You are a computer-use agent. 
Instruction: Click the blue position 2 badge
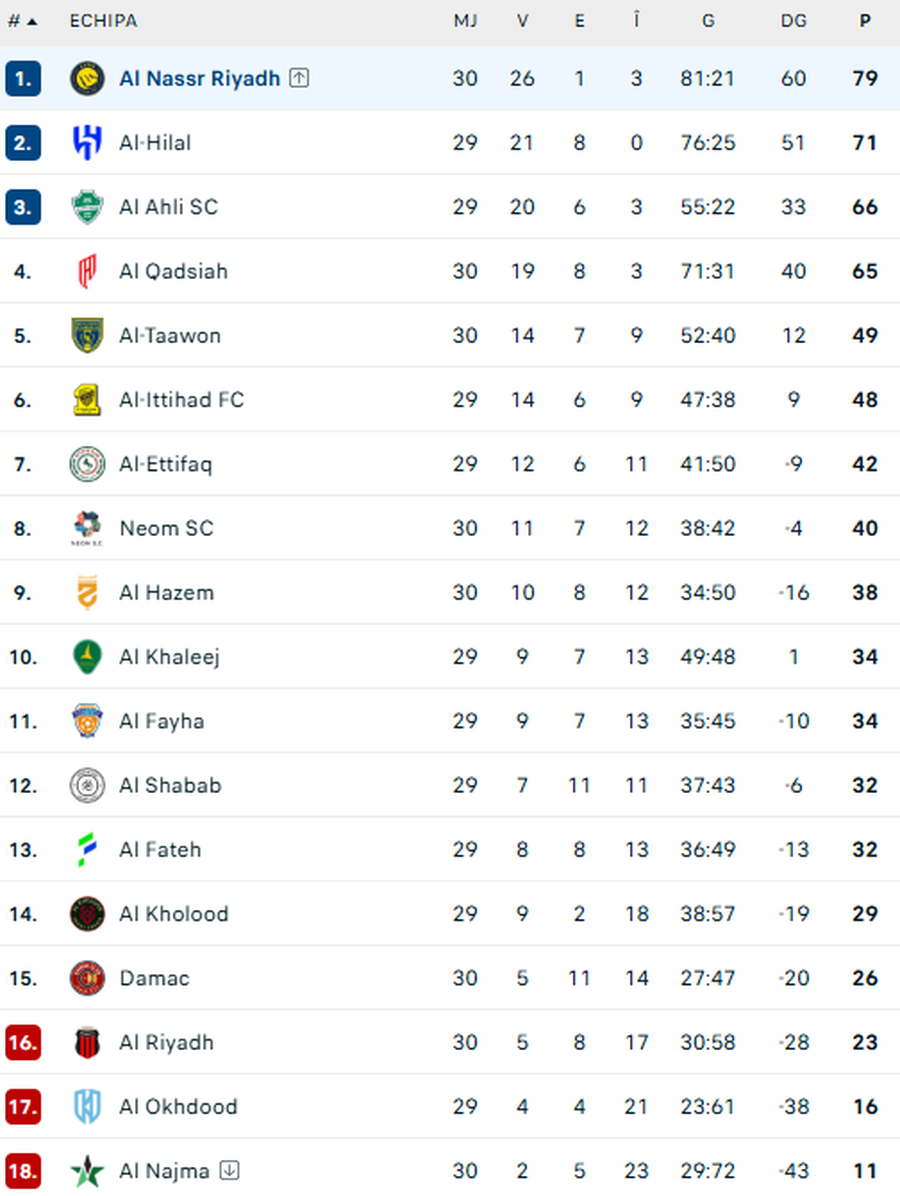23,143
